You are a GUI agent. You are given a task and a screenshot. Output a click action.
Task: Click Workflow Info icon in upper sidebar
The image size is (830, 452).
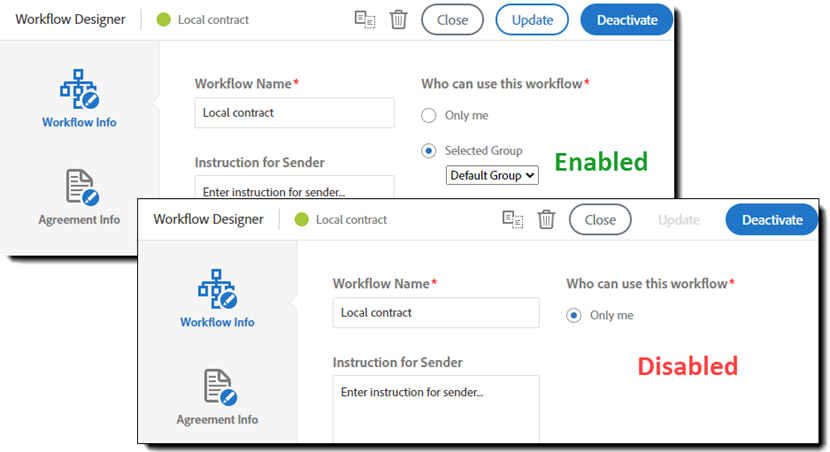tap(79, 90)
